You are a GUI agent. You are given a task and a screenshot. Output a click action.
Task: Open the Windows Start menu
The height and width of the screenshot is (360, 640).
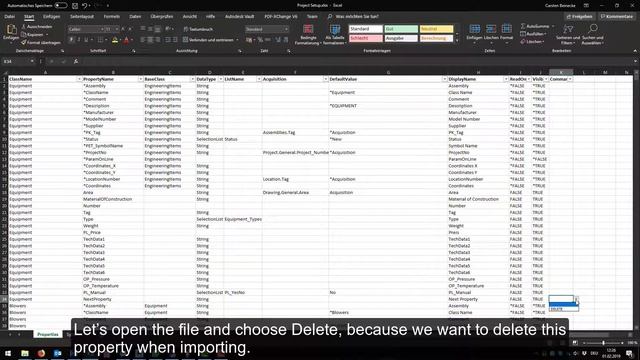(x=8, y=353)
